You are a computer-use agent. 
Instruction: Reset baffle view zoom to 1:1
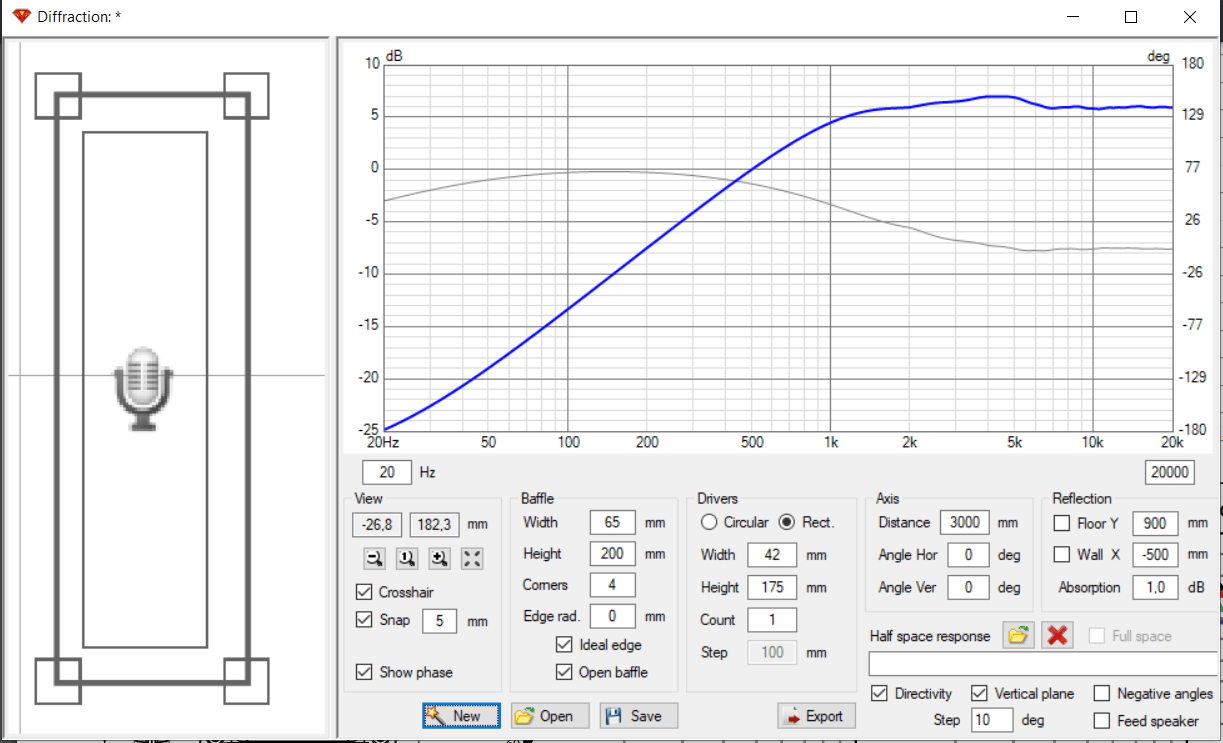[x=406, y=559]
